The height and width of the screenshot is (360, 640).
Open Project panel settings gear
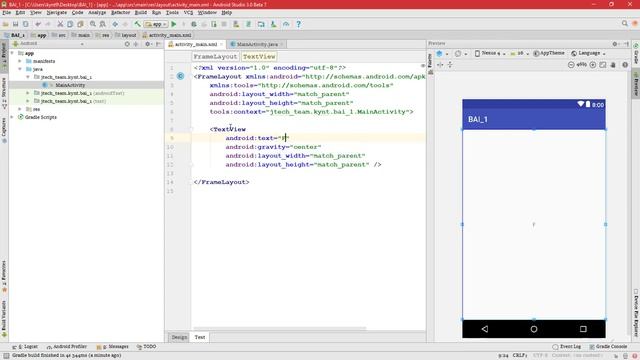pyautogui.click(x=147, y=44)
